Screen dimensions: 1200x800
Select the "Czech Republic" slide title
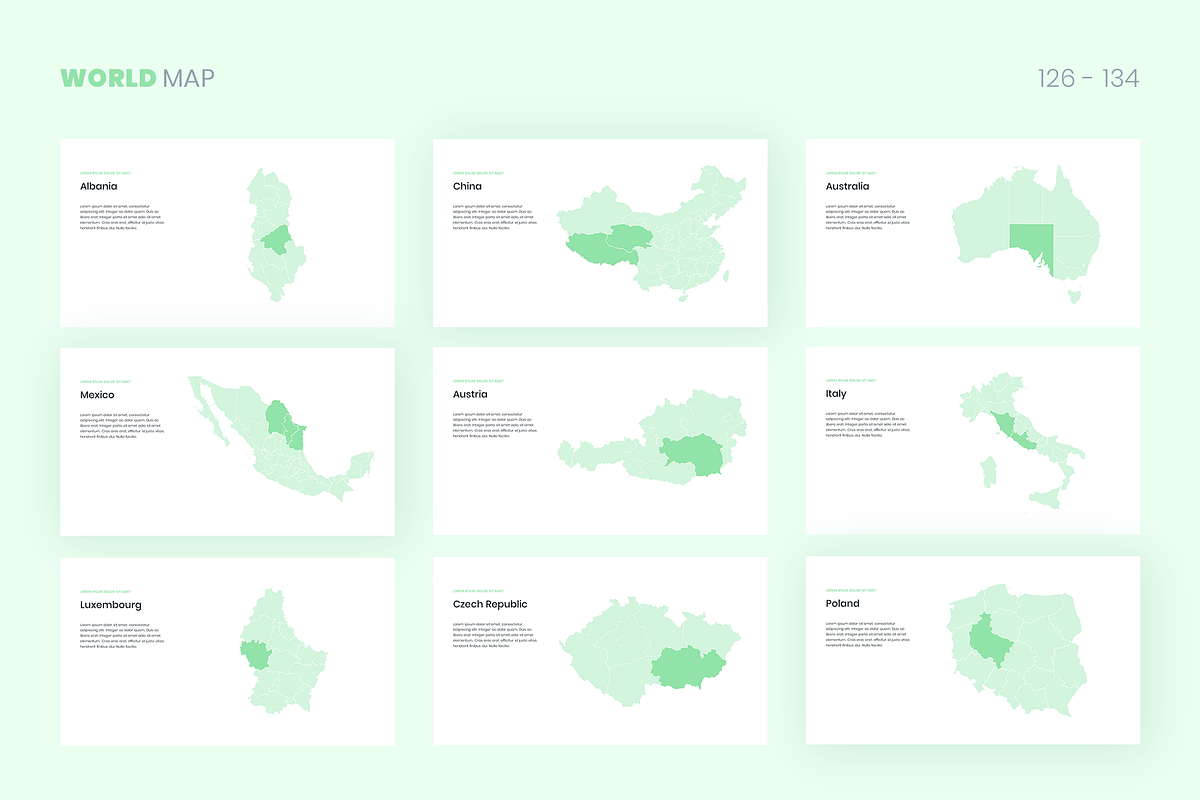tap(490, 604)
